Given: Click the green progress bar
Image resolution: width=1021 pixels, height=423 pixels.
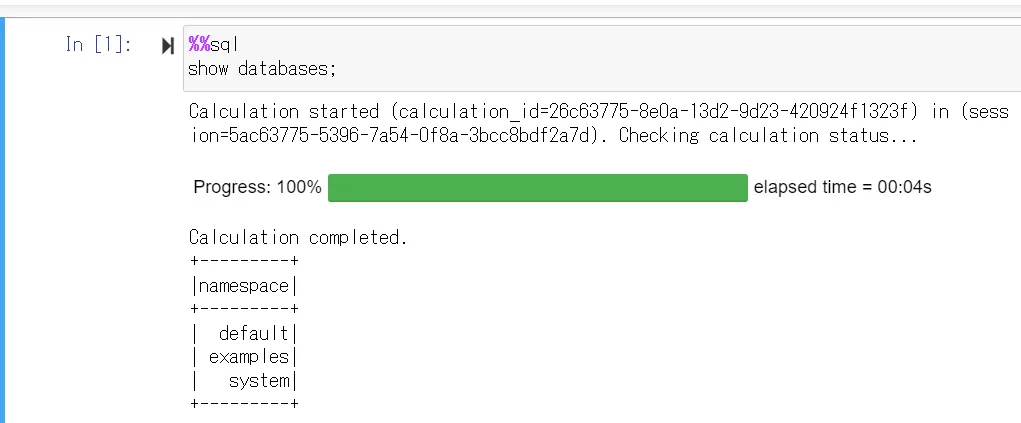Looking at the screenshot, I should 538,187.
